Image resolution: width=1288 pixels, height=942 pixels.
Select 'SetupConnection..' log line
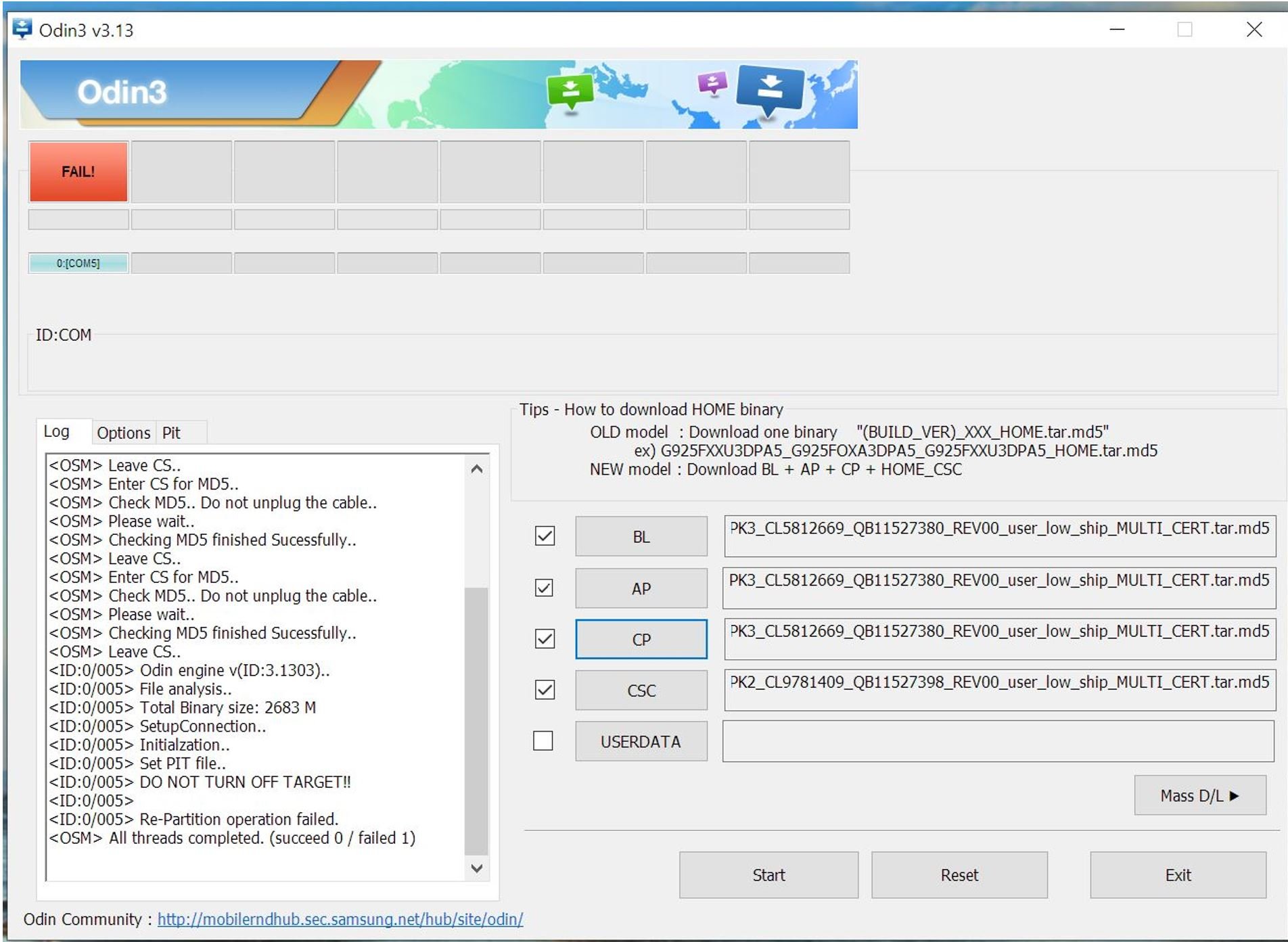(158, 726)
